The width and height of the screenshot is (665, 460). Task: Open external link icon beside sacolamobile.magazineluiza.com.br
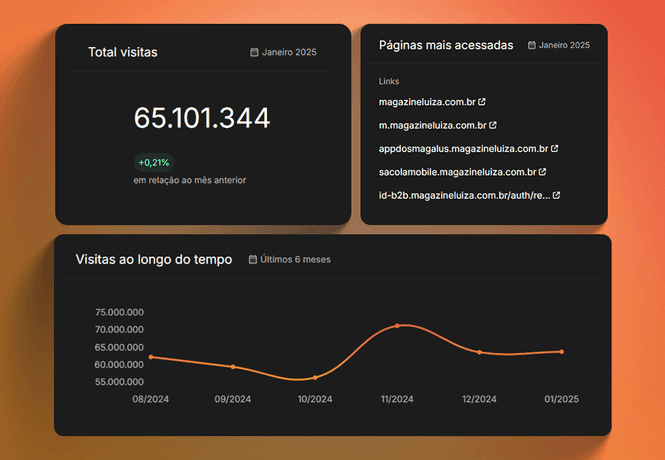click(x=542, y=172)
